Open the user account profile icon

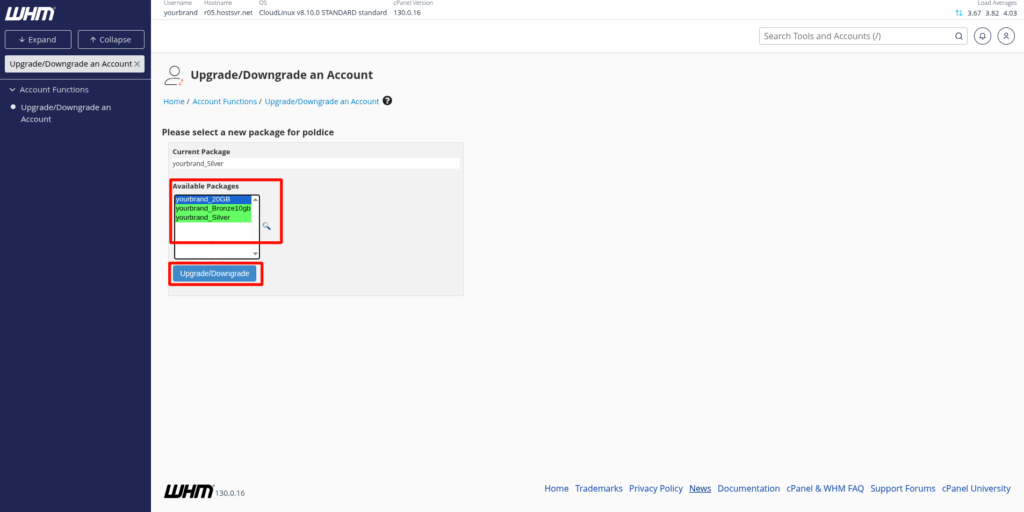point(1006,36)
